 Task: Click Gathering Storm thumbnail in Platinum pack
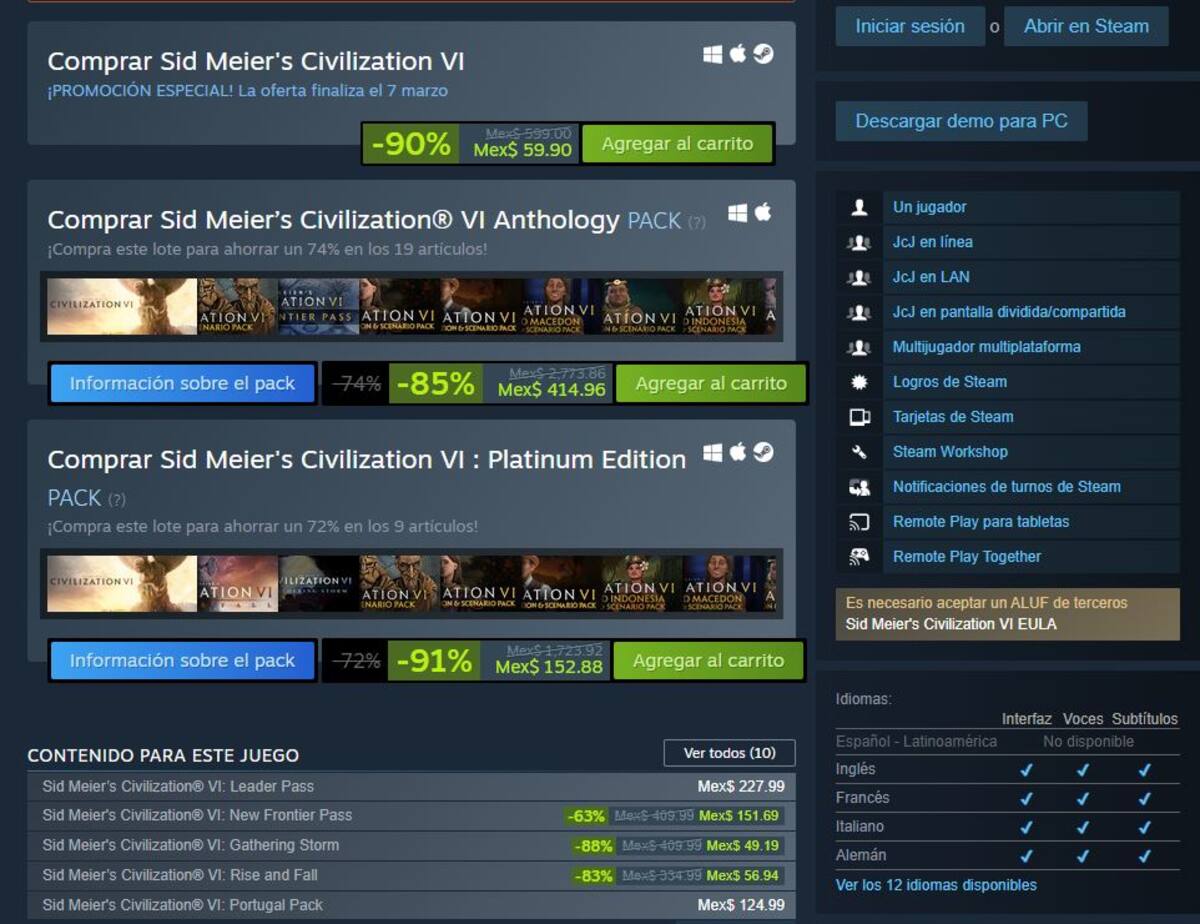[x=318, y=584]
